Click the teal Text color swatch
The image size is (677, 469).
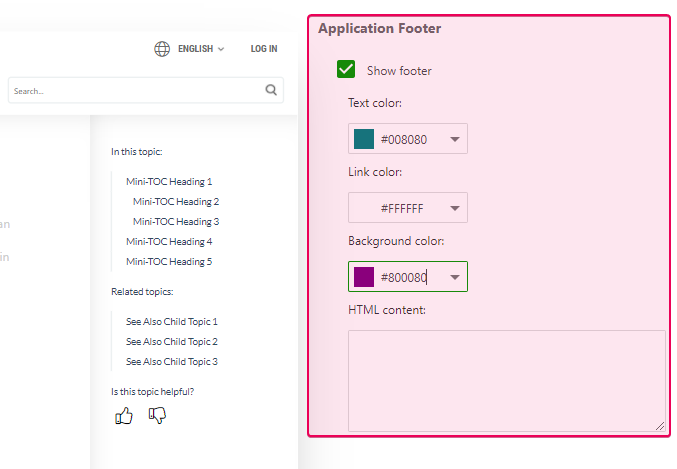(x=364, y=139)
